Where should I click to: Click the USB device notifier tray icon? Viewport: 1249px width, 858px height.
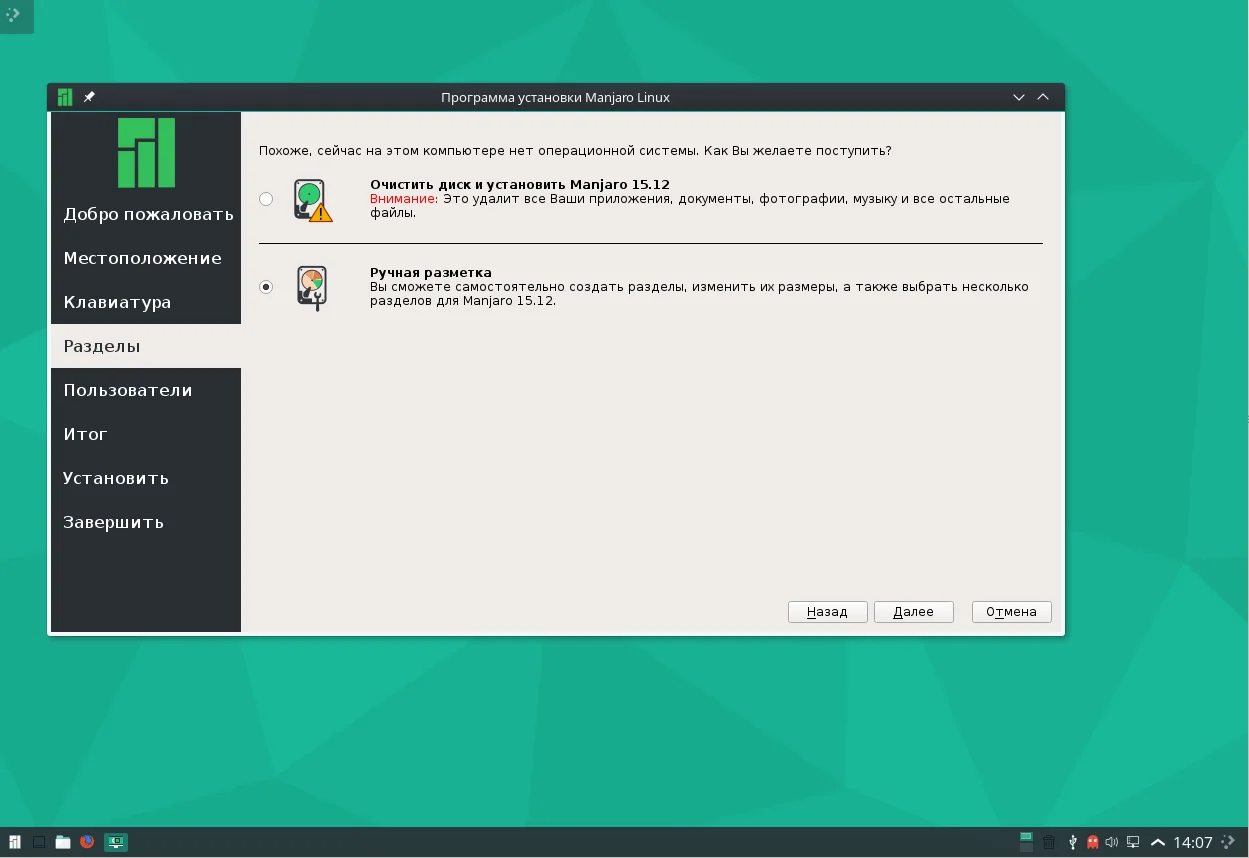point(1072,842)
